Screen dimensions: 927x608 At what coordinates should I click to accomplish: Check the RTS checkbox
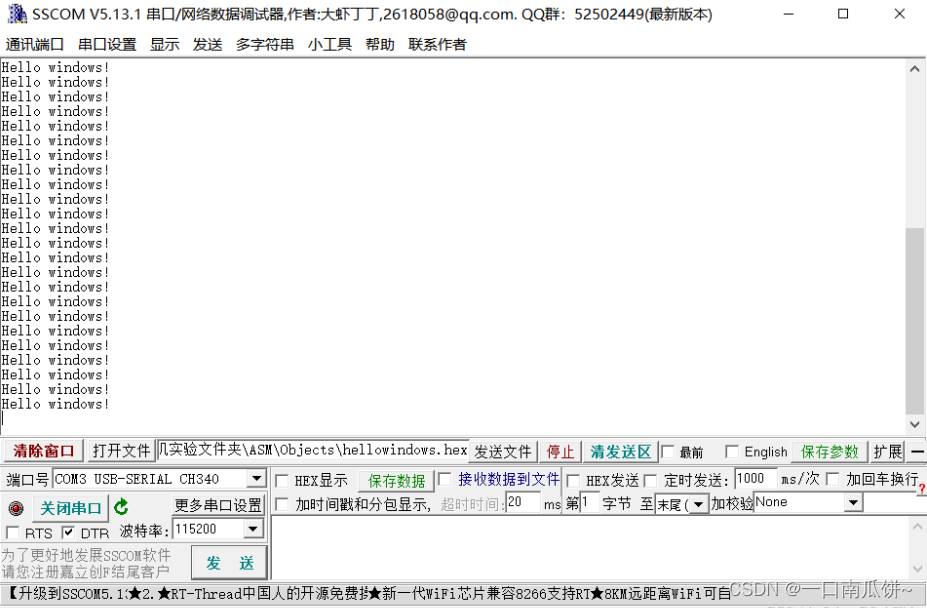tap(13, 533)
